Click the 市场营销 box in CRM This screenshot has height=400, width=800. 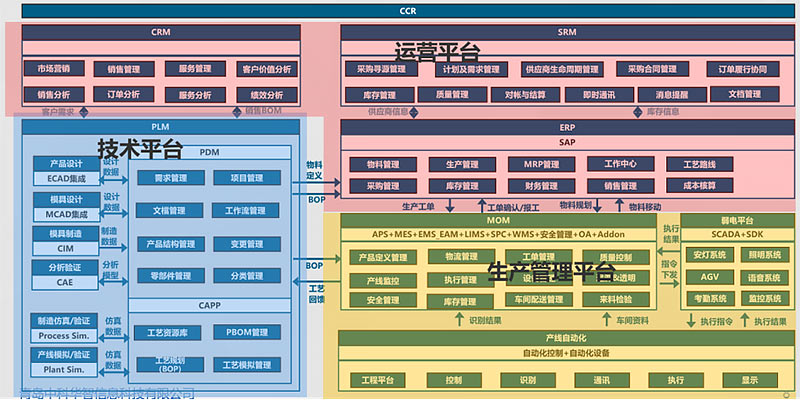[x=54, y=69]
